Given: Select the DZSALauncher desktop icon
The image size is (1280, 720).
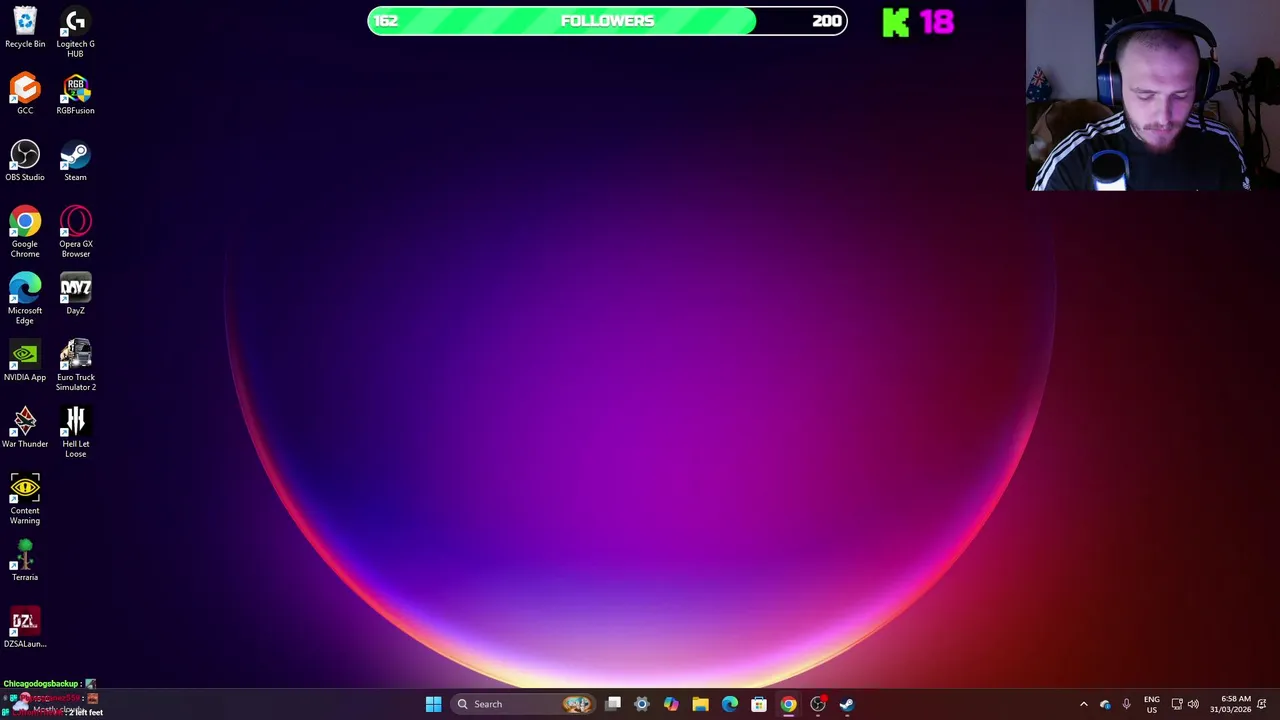Looking at the screenshot, I should click(x=25, y=628).
